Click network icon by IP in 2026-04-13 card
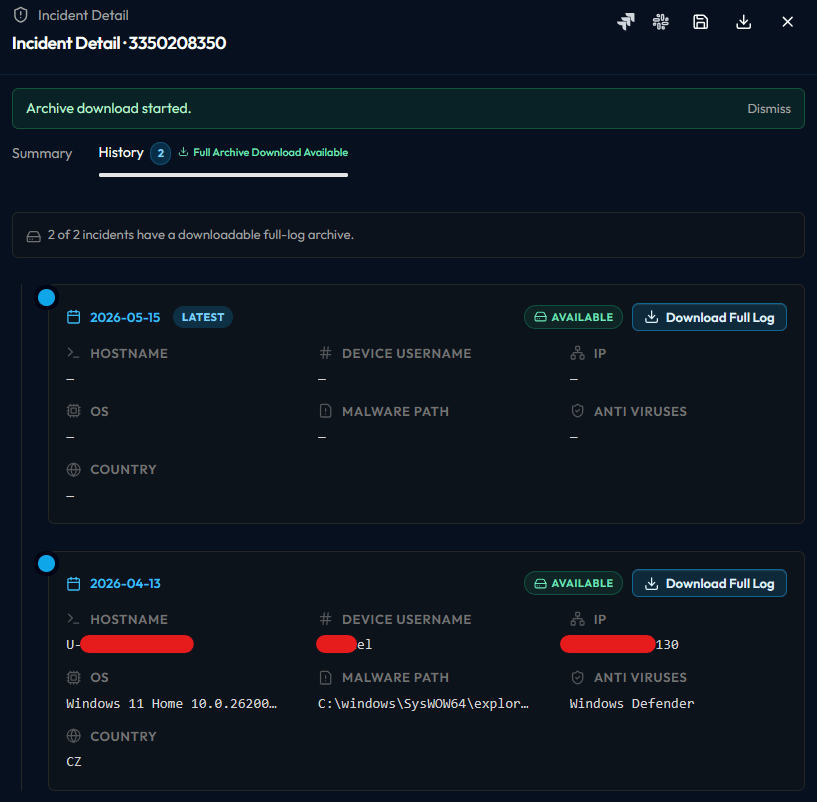The image size is (817, 802). coord(577,619)
